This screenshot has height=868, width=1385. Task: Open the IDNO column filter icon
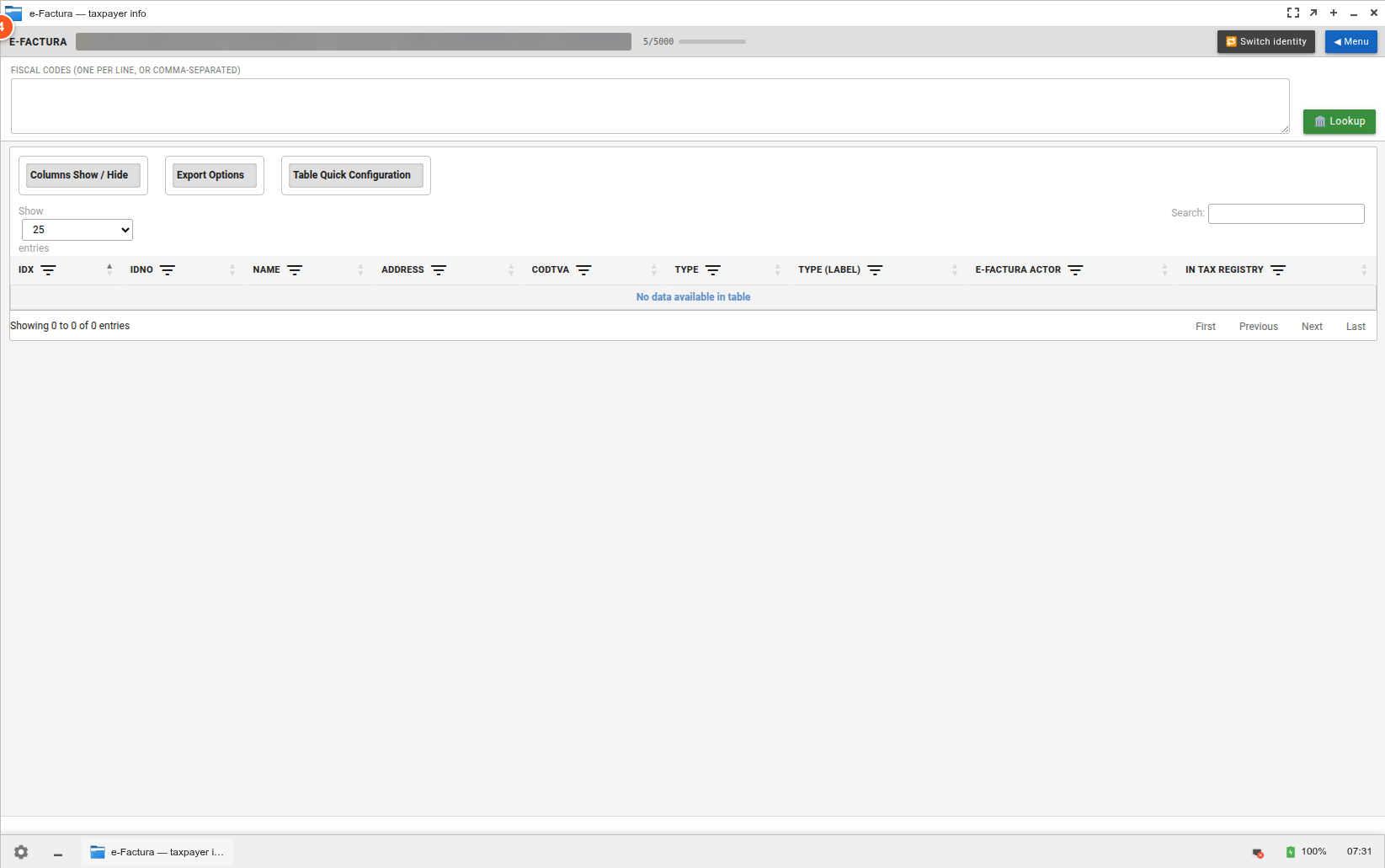pos(168,270)
